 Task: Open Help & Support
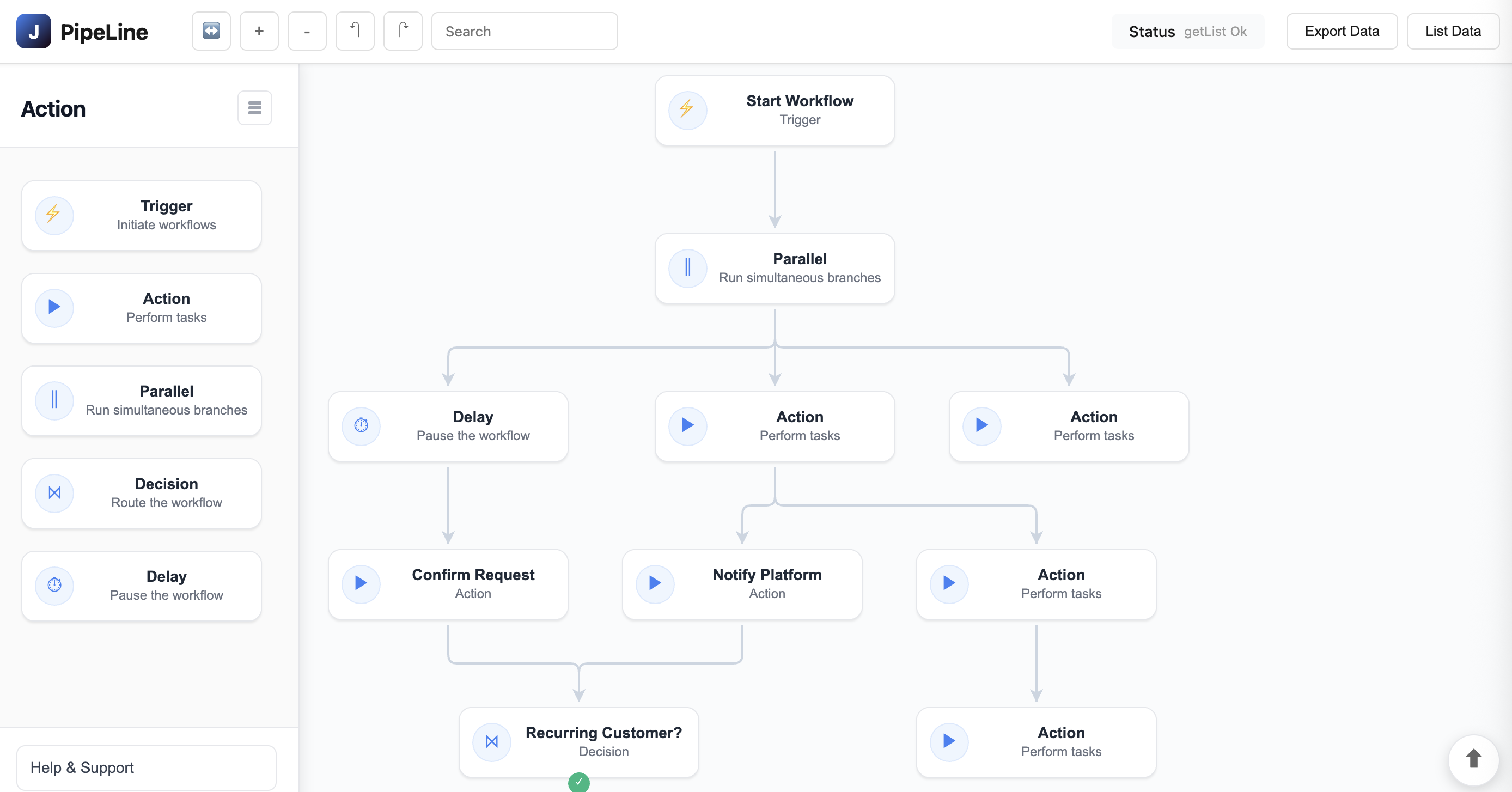tap(146, 767)
